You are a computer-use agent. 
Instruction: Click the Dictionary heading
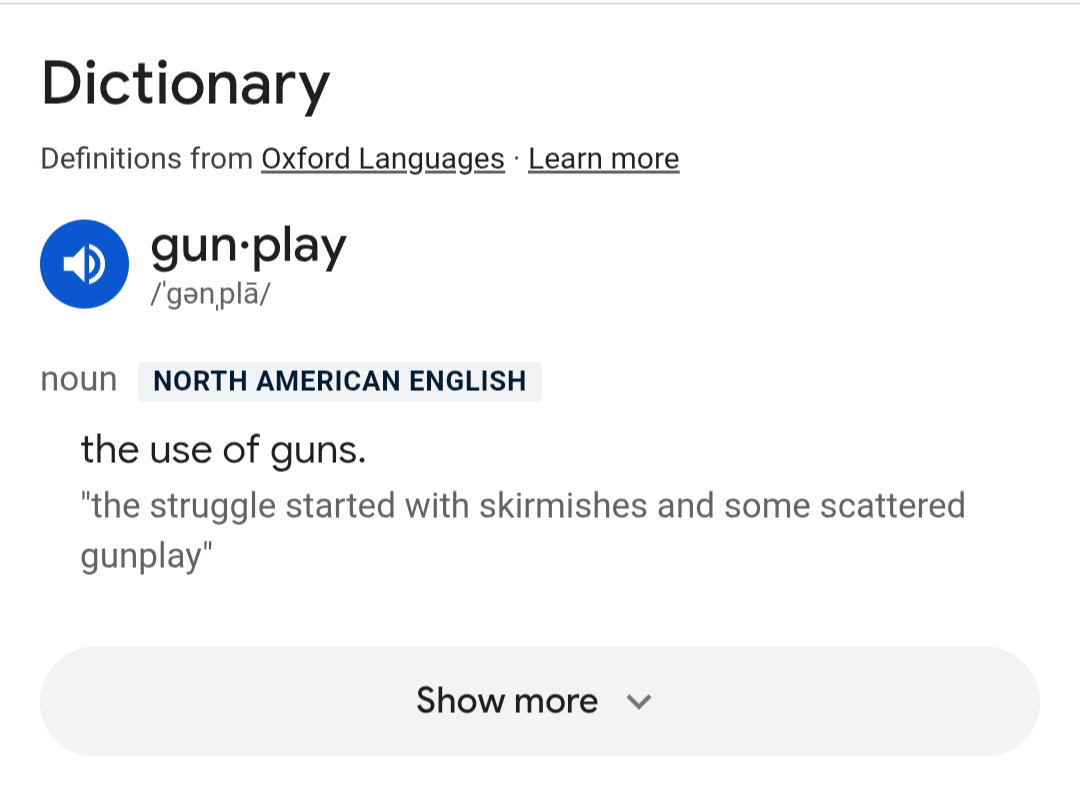pyautogui.click(x=185, y=84)
